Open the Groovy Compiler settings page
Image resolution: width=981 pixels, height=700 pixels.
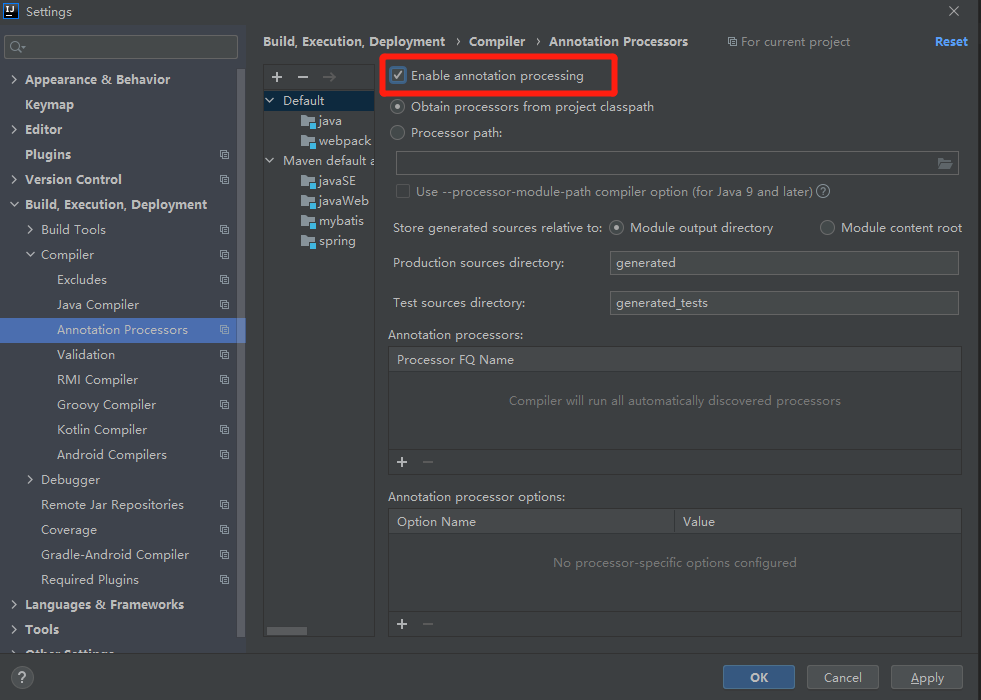[x=106, y=405]
